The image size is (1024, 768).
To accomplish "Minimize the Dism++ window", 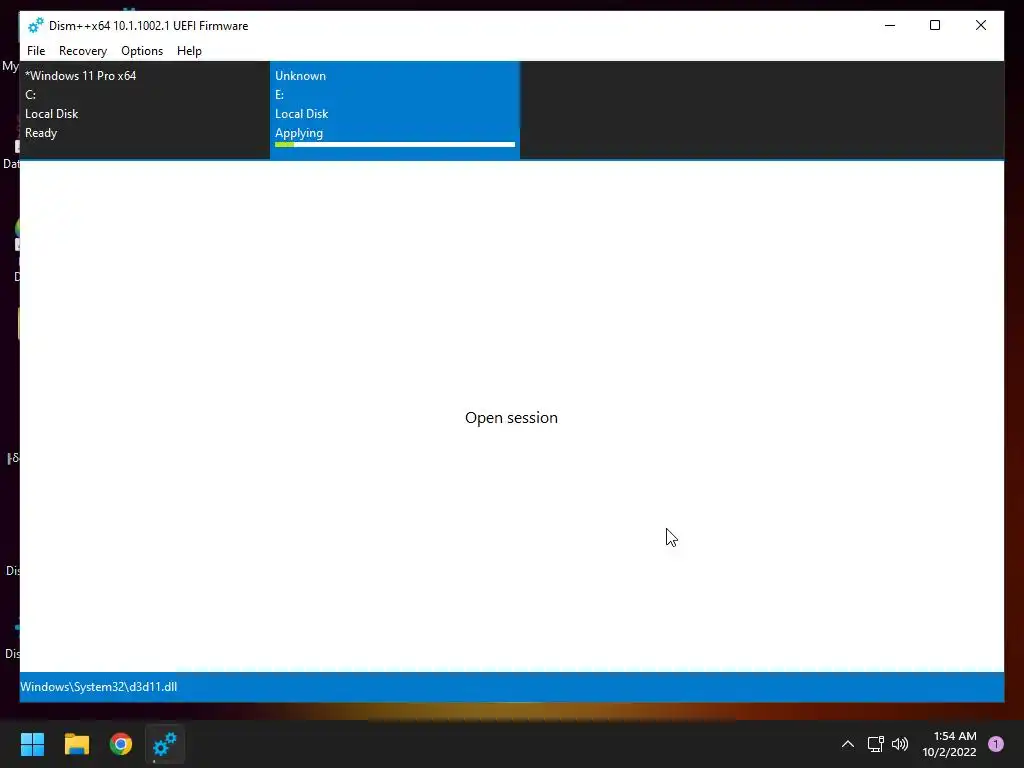I will coord(890,25).
